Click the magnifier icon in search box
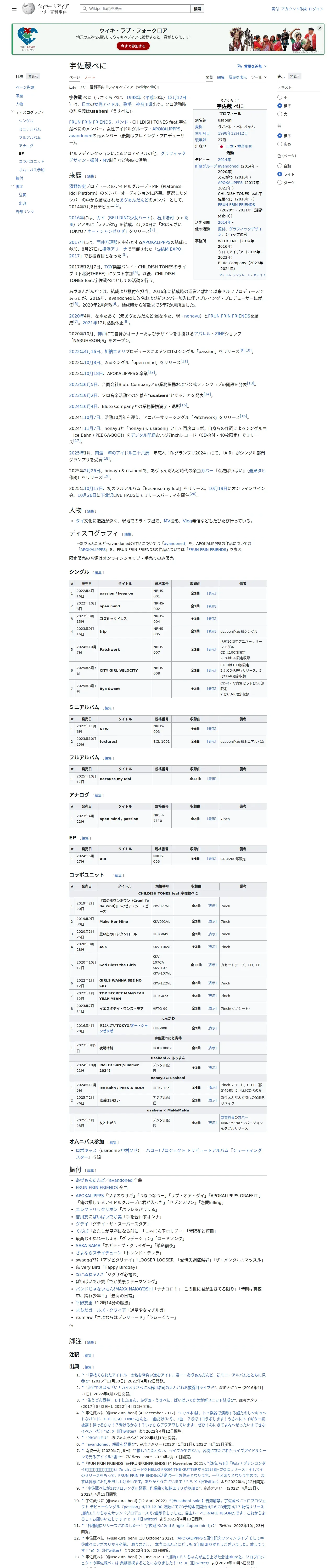This screenshot has width=336, height=1568. pyautogui.click(x=85, y=9)
